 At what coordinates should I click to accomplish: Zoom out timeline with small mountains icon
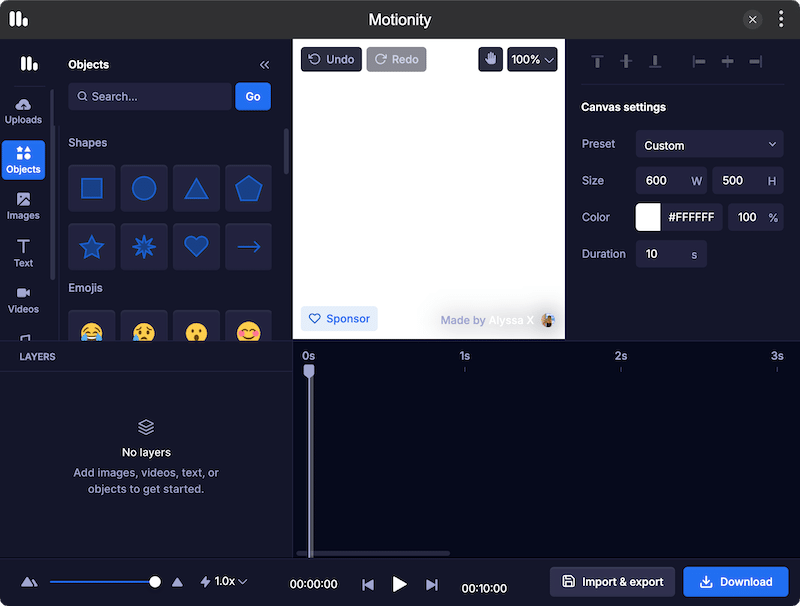[x=29, y=582]
